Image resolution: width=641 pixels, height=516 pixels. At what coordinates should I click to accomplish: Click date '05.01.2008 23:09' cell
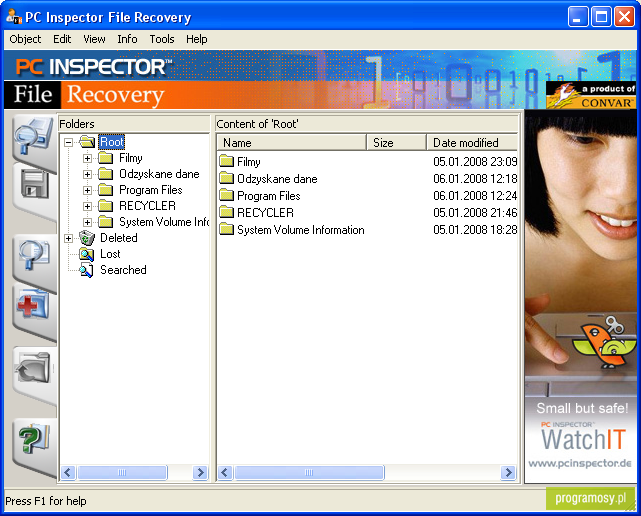pos(475,162)
